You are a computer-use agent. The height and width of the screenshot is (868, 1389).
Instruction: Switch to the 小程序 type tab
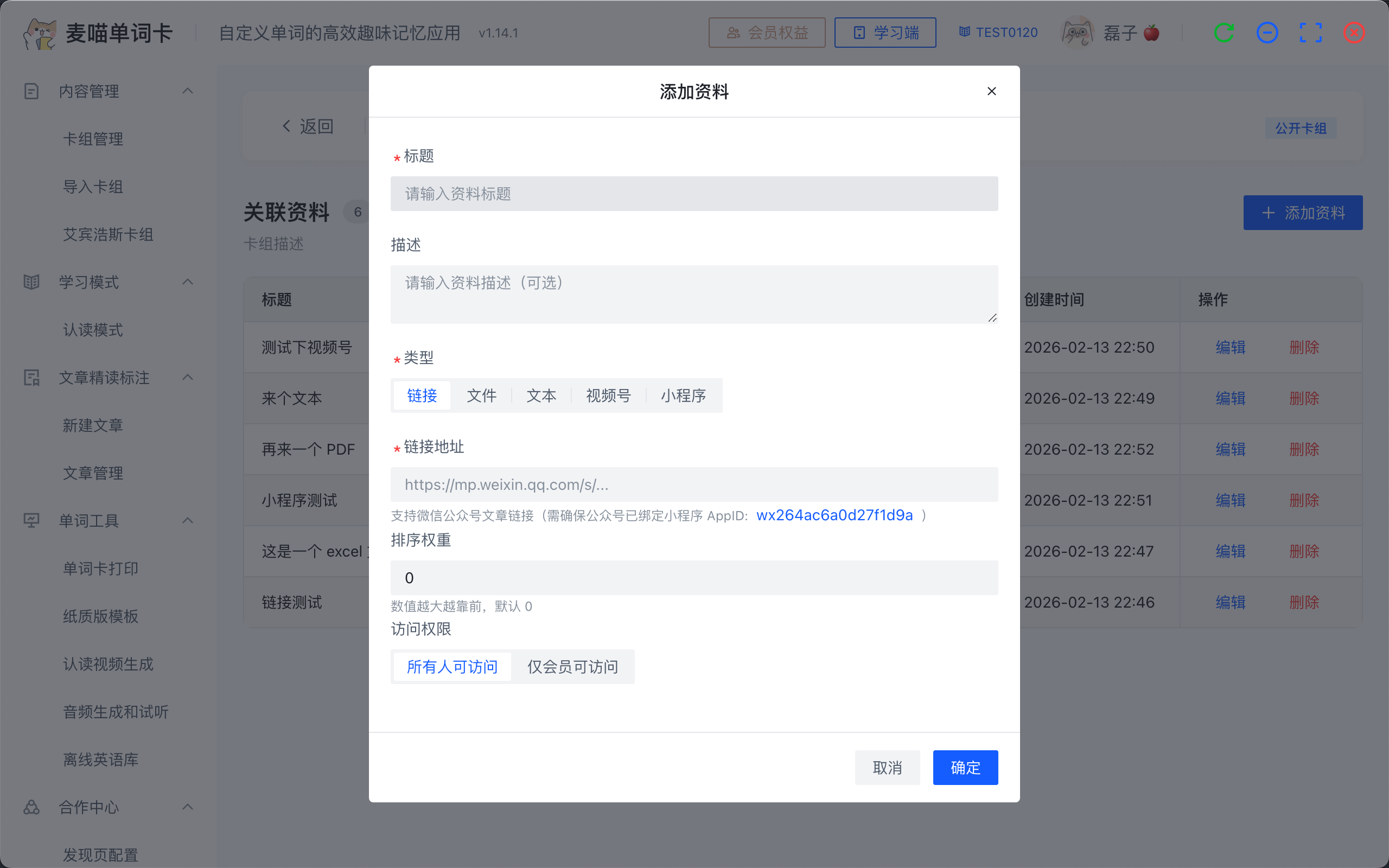point(683,395)
